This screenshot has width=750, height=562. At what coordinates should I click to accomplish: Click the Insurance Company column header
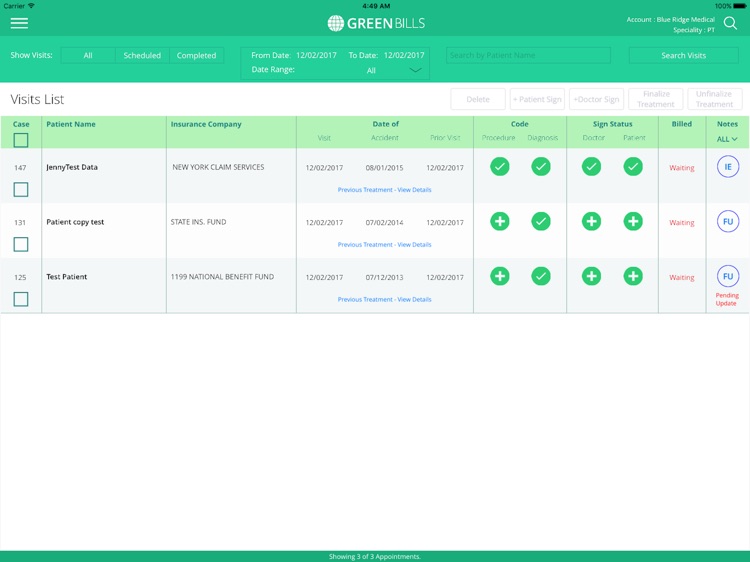pos(206,124)
